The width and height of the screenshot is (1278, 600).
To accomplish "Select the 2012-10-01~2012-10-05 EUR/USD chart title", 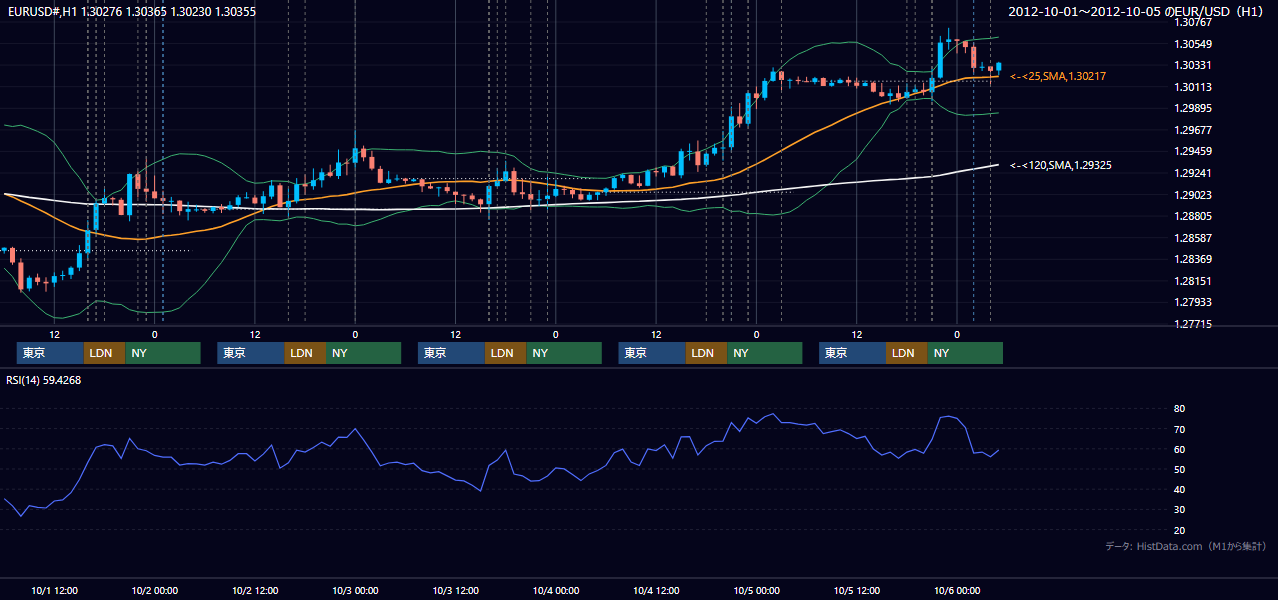I will (x=1137, y=12).
